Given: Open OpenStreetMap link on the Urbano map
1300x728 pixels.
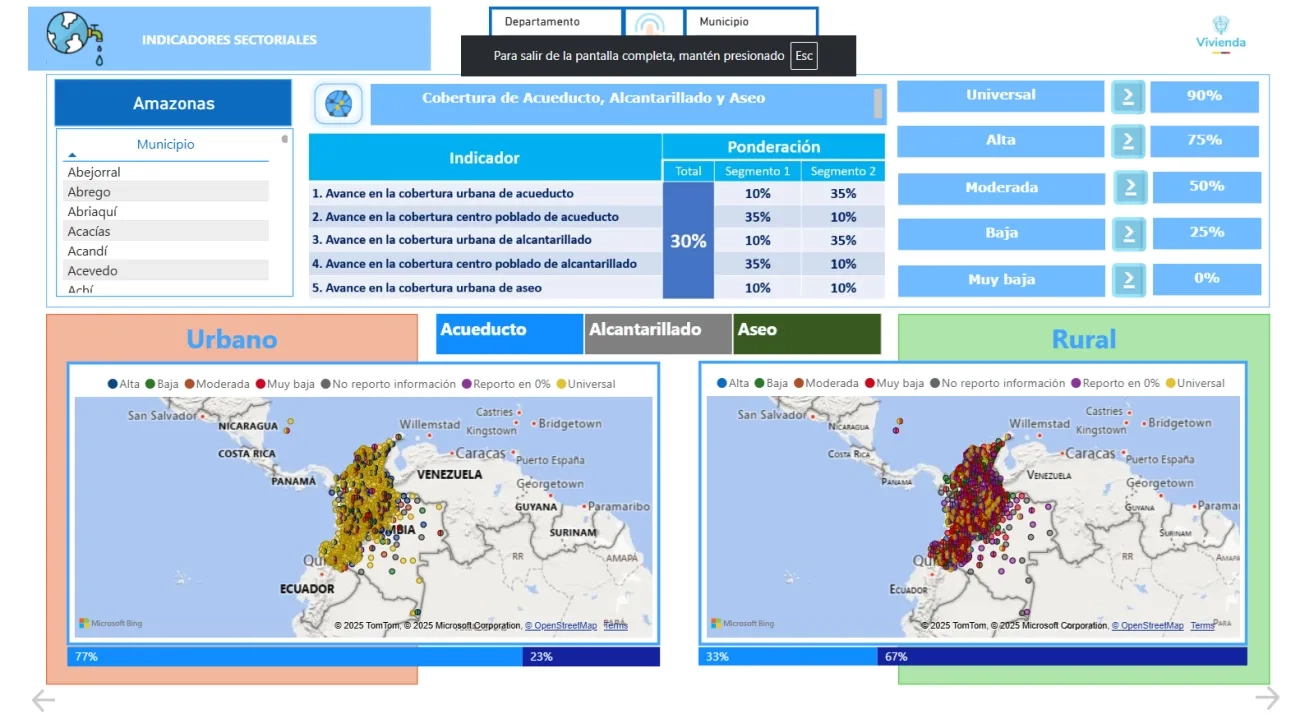Looking at the screenshot, I should [561, 626].
